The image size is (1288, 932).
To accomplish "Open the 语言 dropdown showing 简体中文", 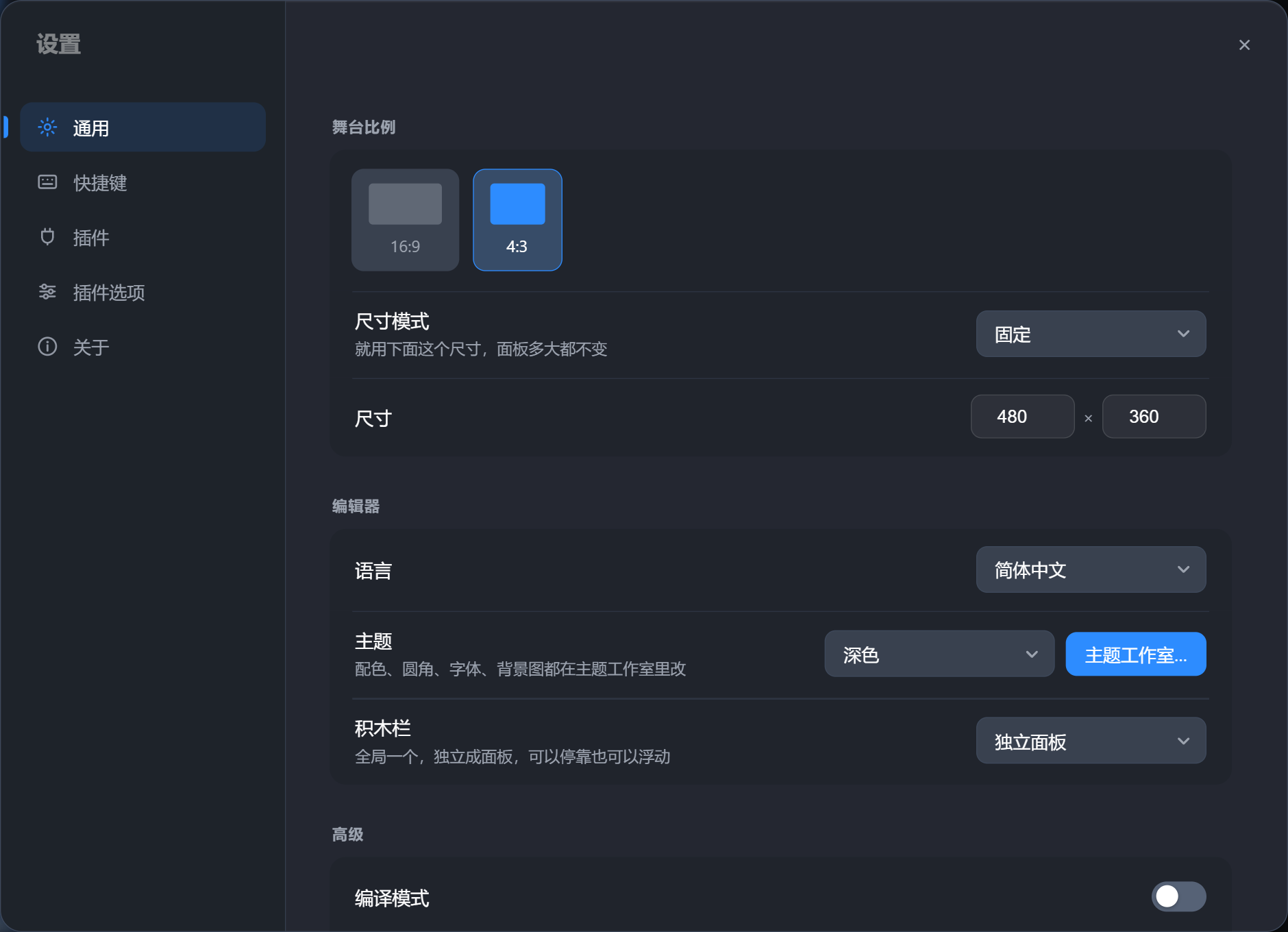I will coord(1091,569).
